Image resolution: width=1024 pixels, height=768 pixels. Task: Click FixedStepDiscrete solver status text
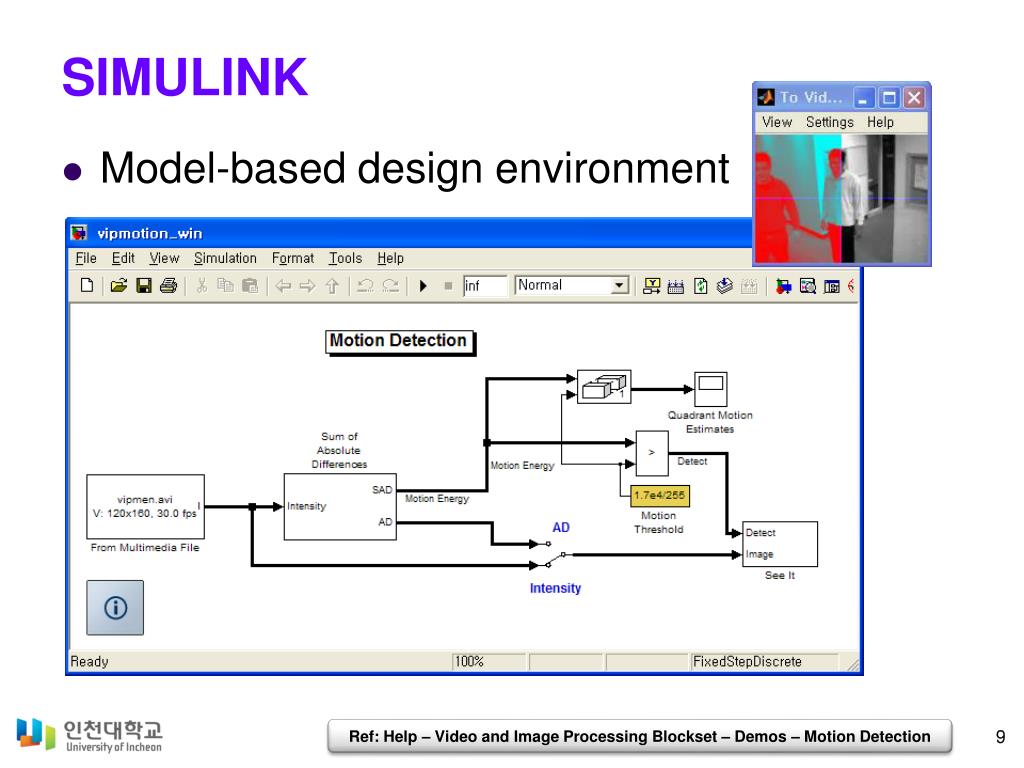coord(747,662)
